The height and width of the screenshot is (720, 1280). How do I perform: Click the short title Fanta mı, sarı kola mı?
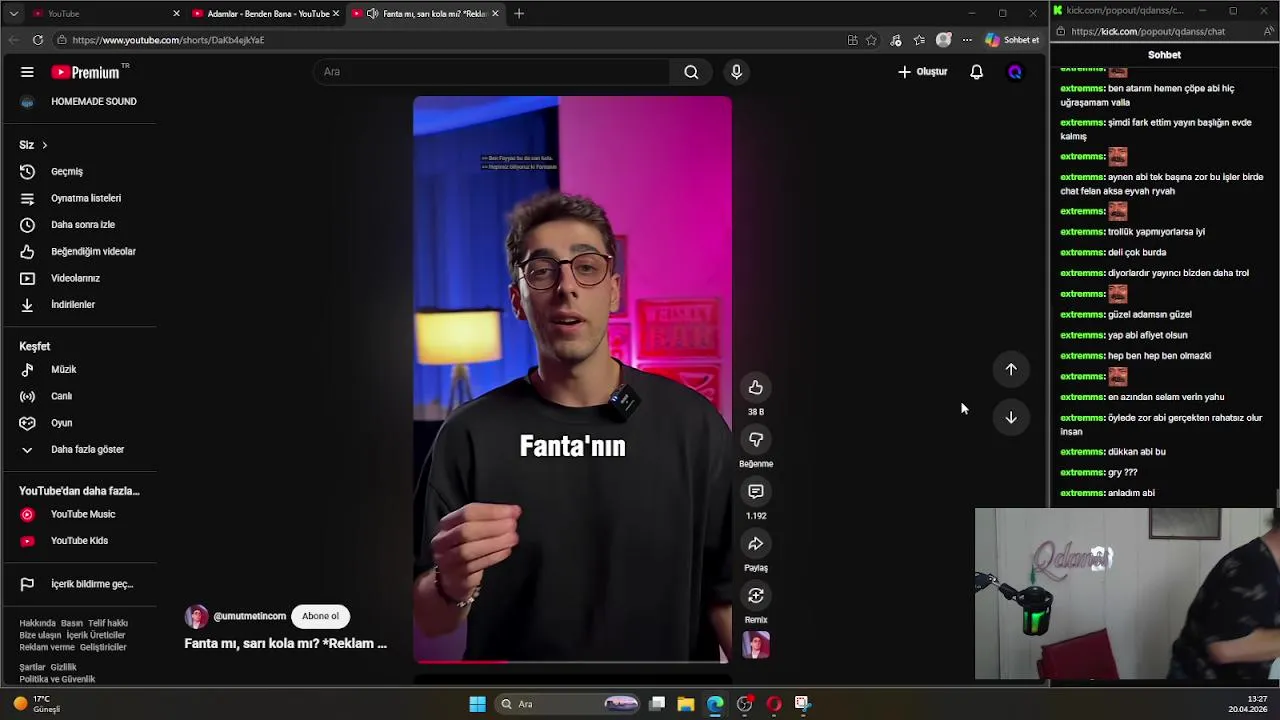point(285,644)
